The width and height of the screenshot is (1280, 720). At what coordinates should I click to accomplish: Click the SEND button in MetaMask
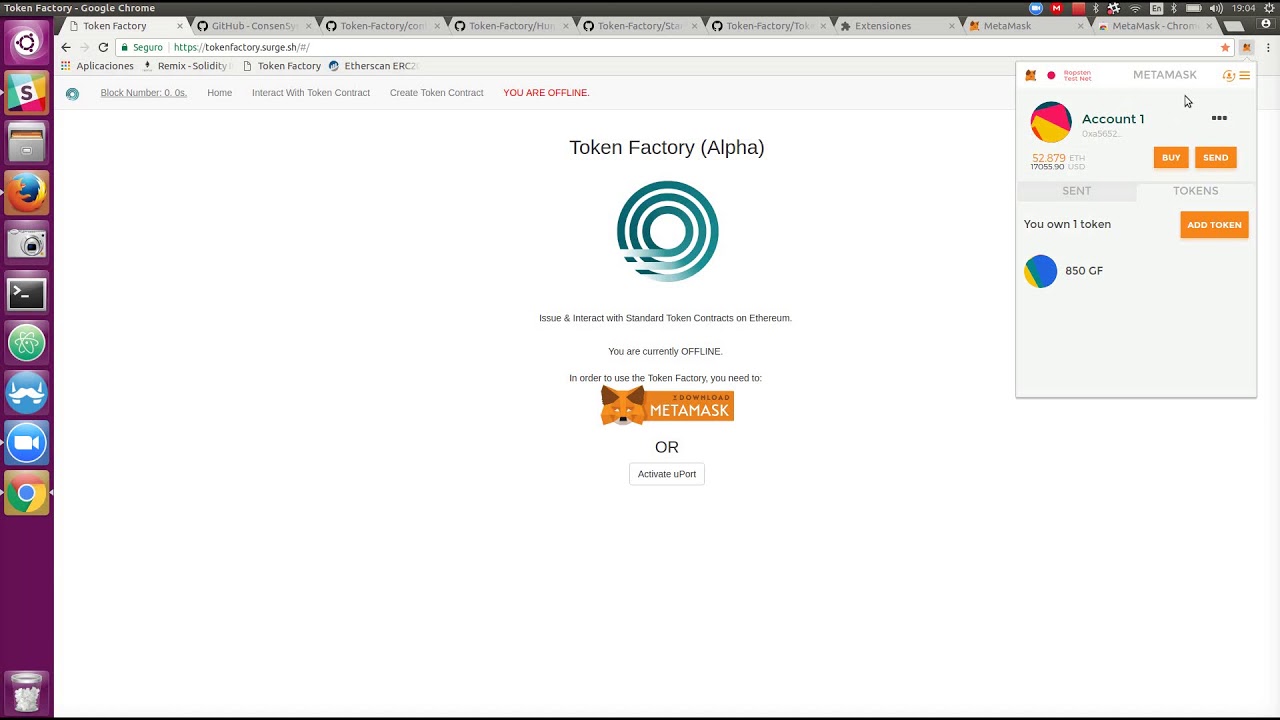click(x=1216, y=157)
